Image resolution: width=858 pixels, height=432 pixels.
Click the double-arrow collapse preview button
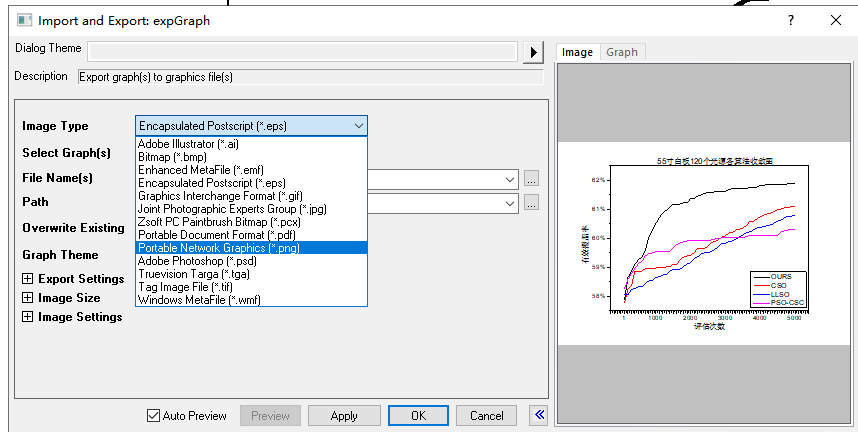point(538,415)
